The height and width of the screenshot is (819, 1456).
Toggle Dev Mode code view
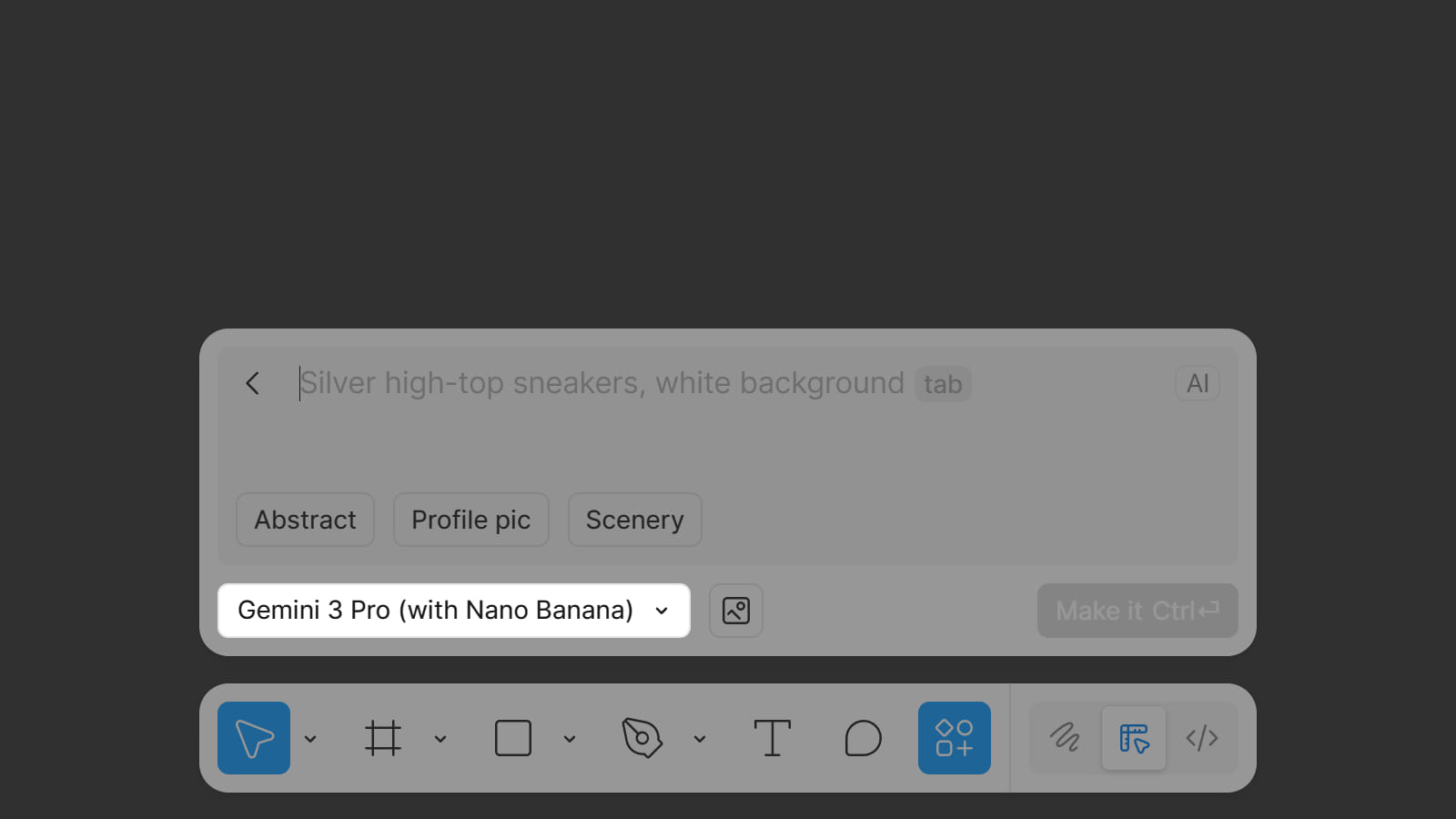(x=1202, y=738)
